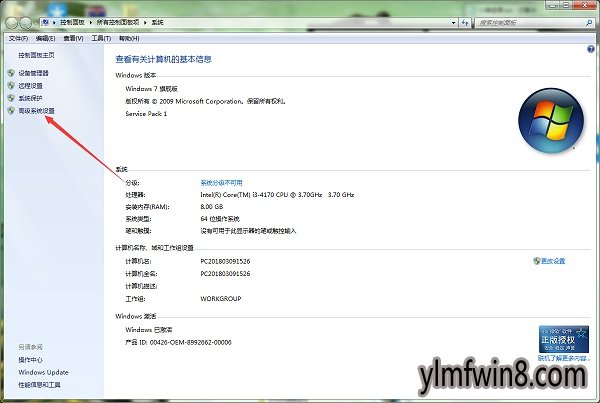Open the 编辑(E) menu
Viewport: 600px width, 403px height.
click(x=46, y=38)
